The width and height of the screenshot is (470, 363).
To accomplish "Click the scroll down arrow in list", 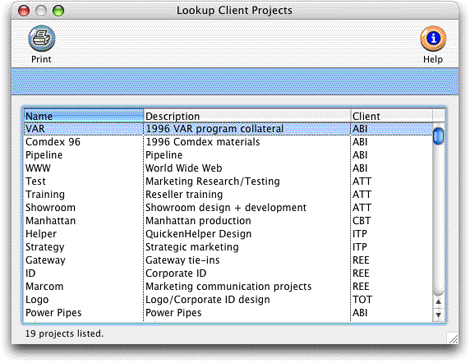I will (438, 315).
